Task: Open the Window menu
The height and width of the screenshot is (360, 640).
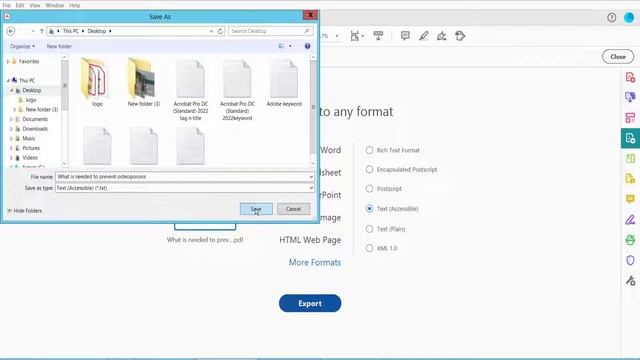Action: (x=54, y=5)
